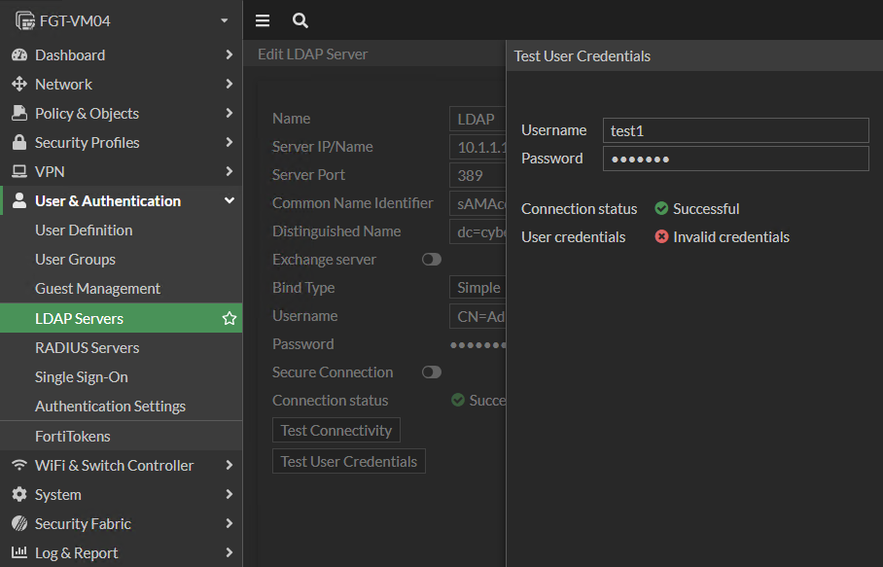Enable the Secure Connection toggle
Screen dimensions: 883x567
click(x=431, y=372)
